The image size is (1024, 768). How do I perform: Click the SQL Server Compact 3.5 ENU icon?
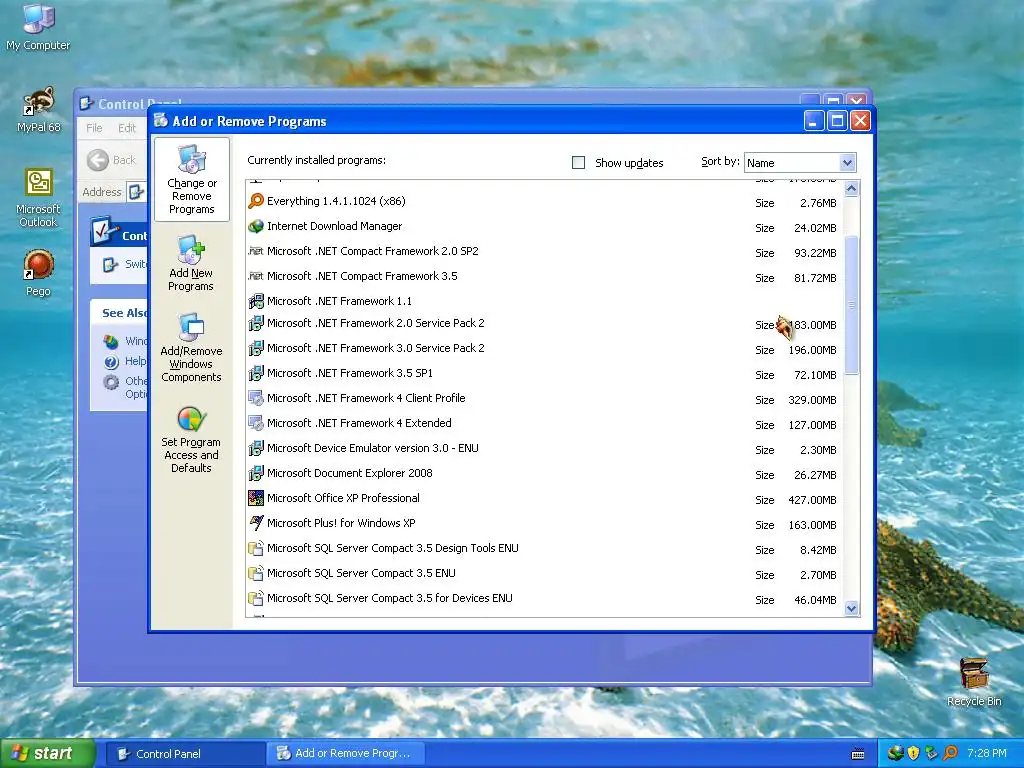(x=256, y=573)
